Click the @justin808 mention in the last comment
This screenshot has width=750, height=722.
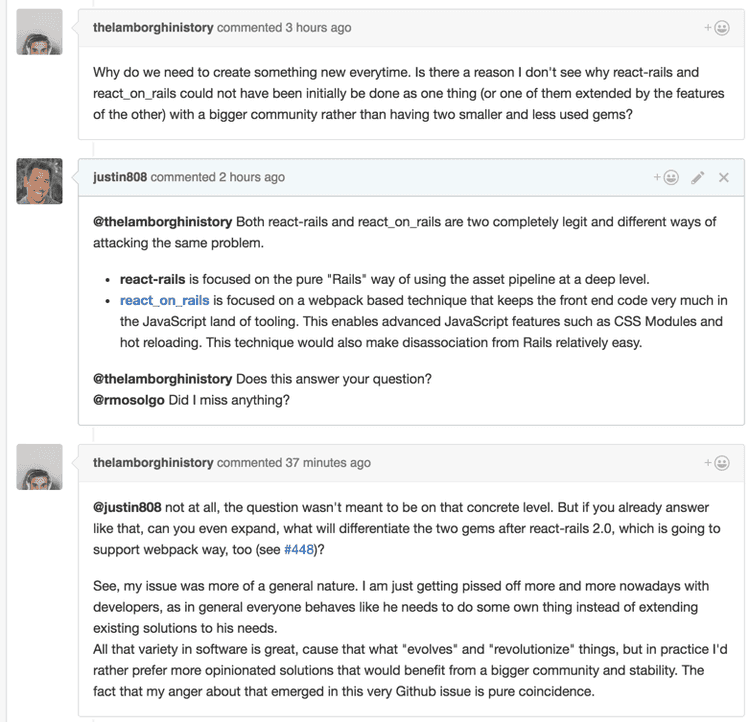125,507
